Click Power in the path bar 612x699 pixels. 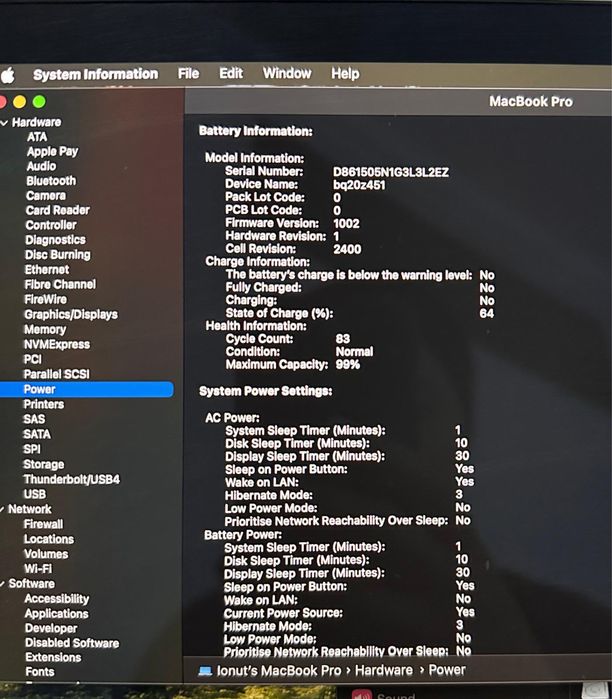(x=447, y=670)
